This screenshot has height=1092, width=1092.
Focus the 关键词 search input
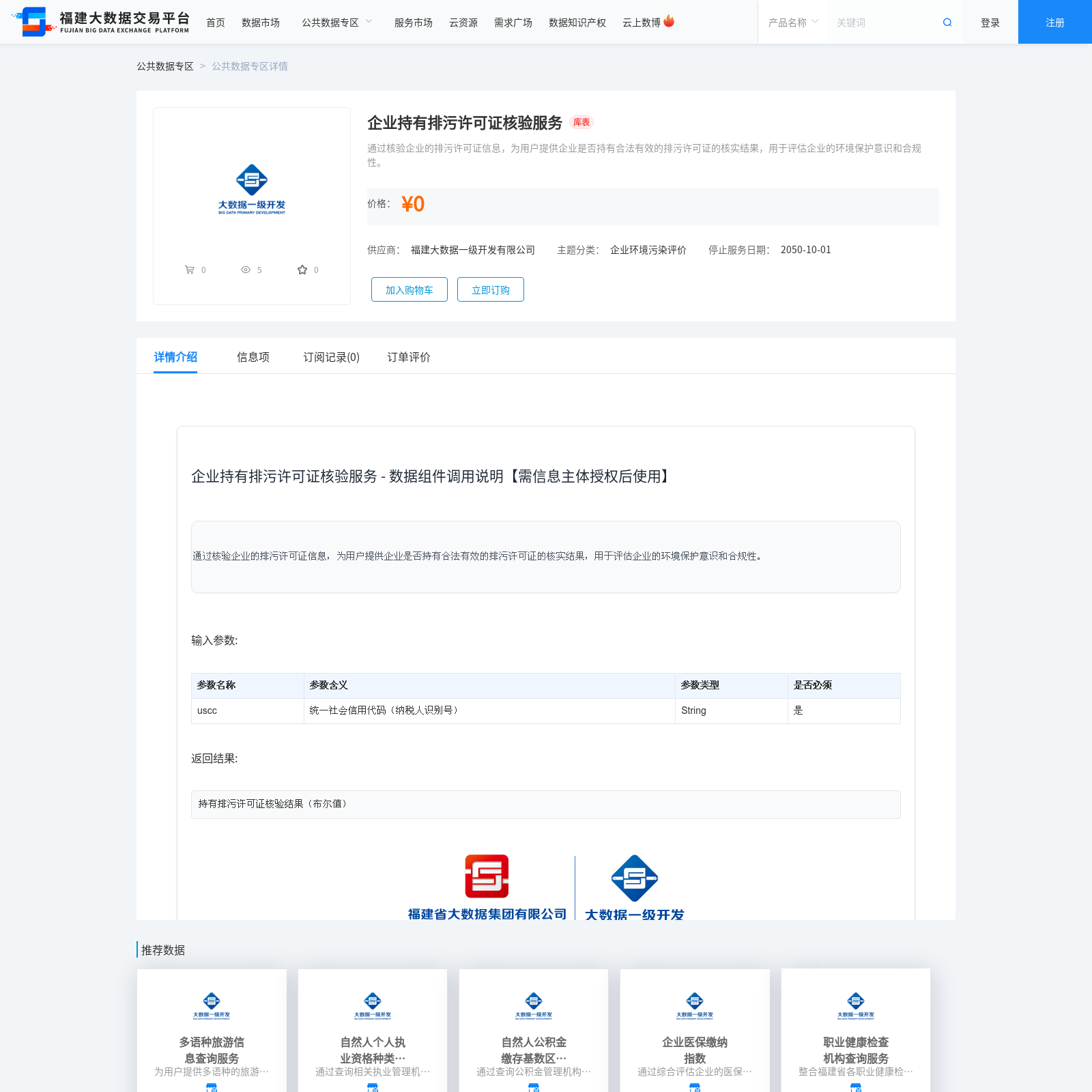(x=884, y=23)
